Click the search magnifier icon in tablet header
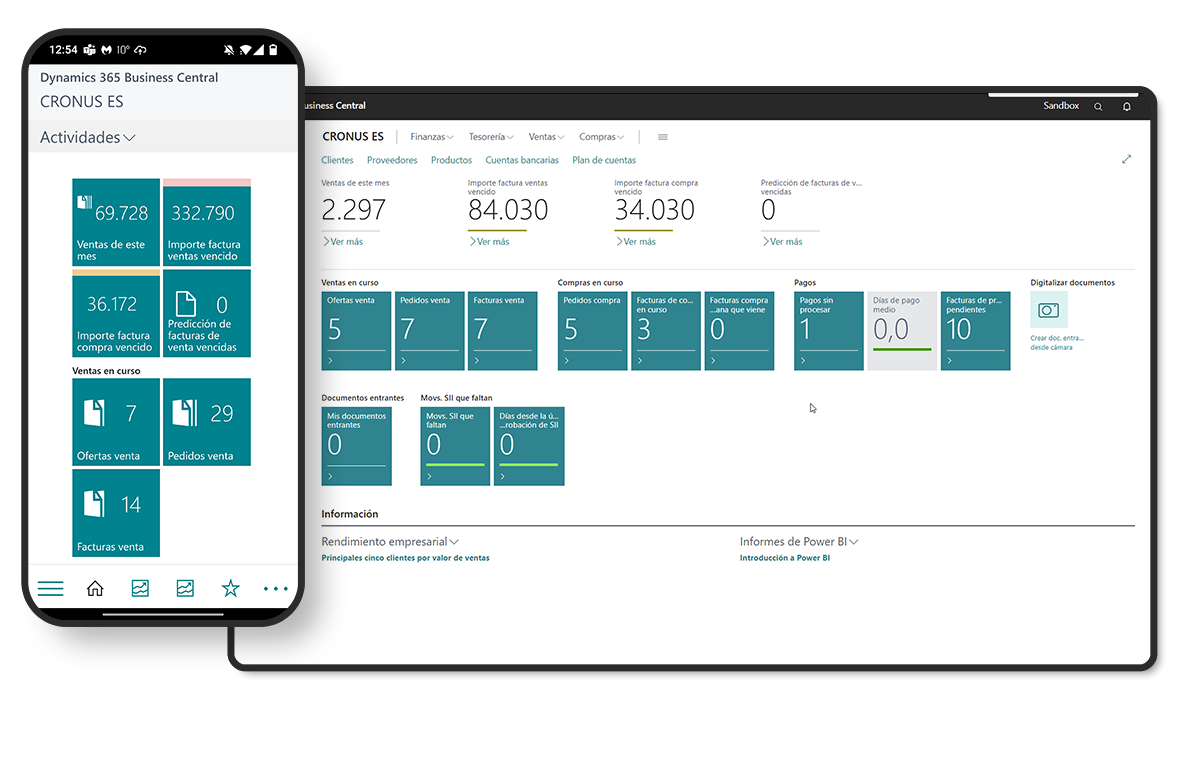 [1098, 106]
